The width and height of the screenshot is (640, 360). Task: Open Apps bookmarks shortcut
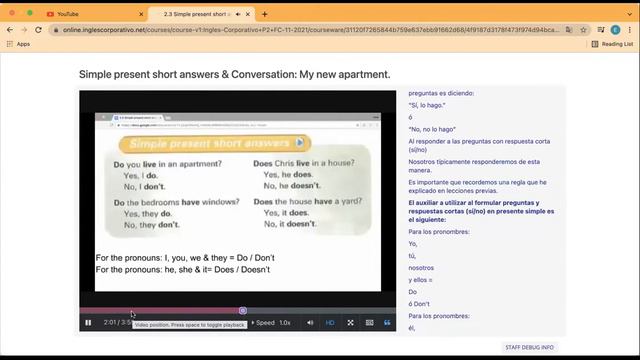(x=18, y=44)
